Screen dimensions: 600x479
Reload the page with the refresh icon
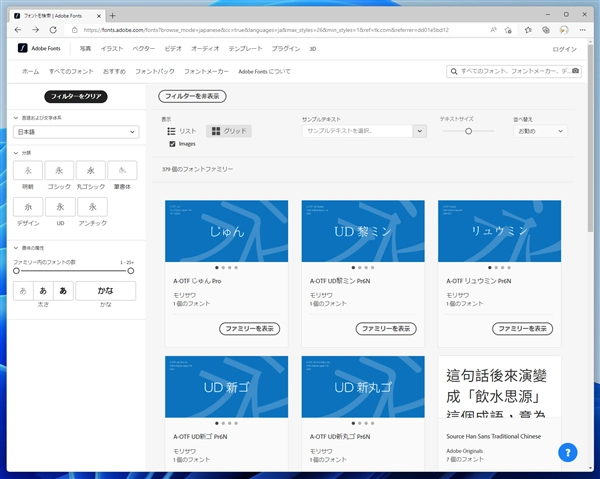(53, 30)
